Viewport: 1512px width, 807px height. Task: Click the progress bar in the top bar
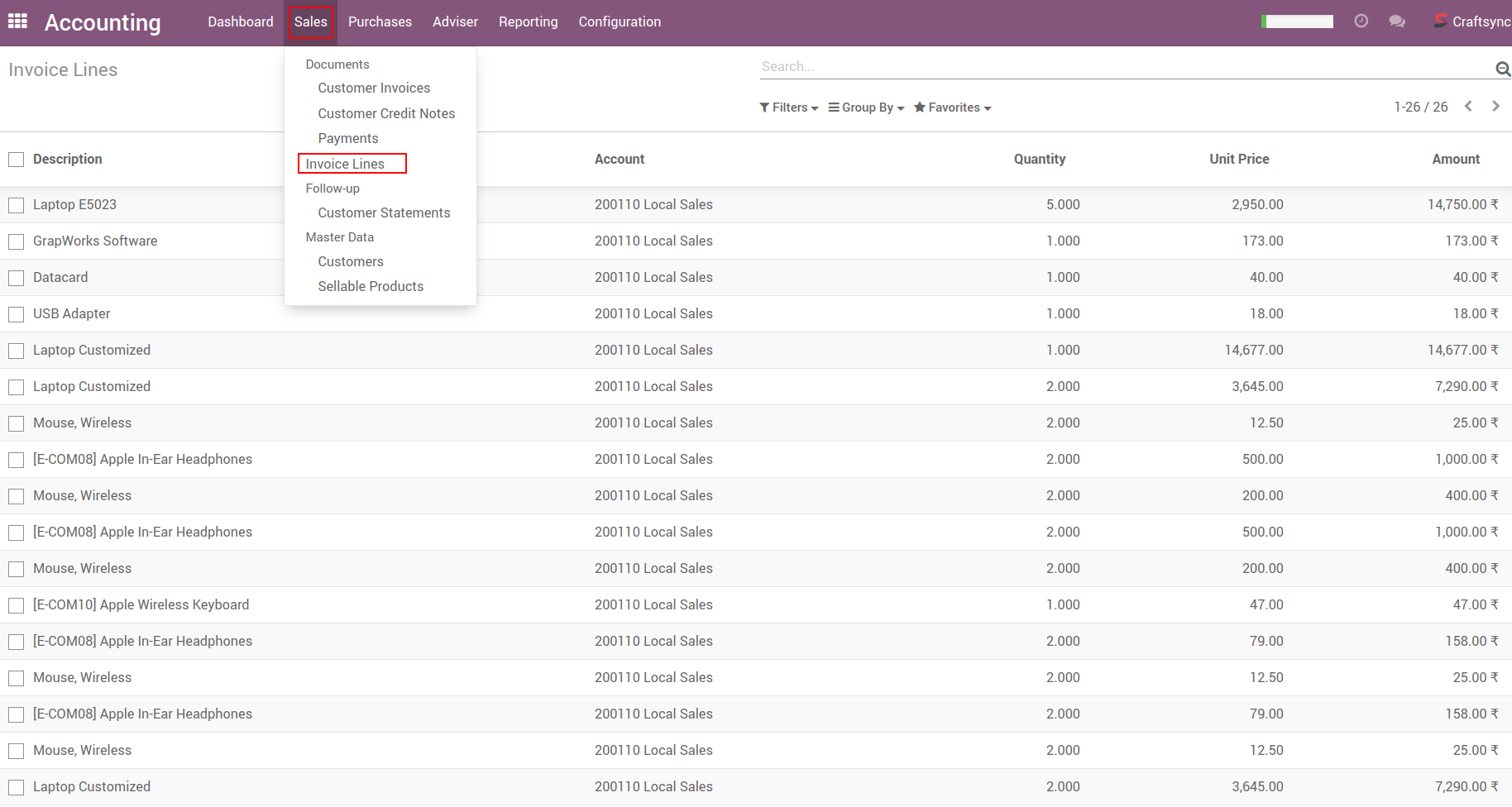(x=1297, y=21)
